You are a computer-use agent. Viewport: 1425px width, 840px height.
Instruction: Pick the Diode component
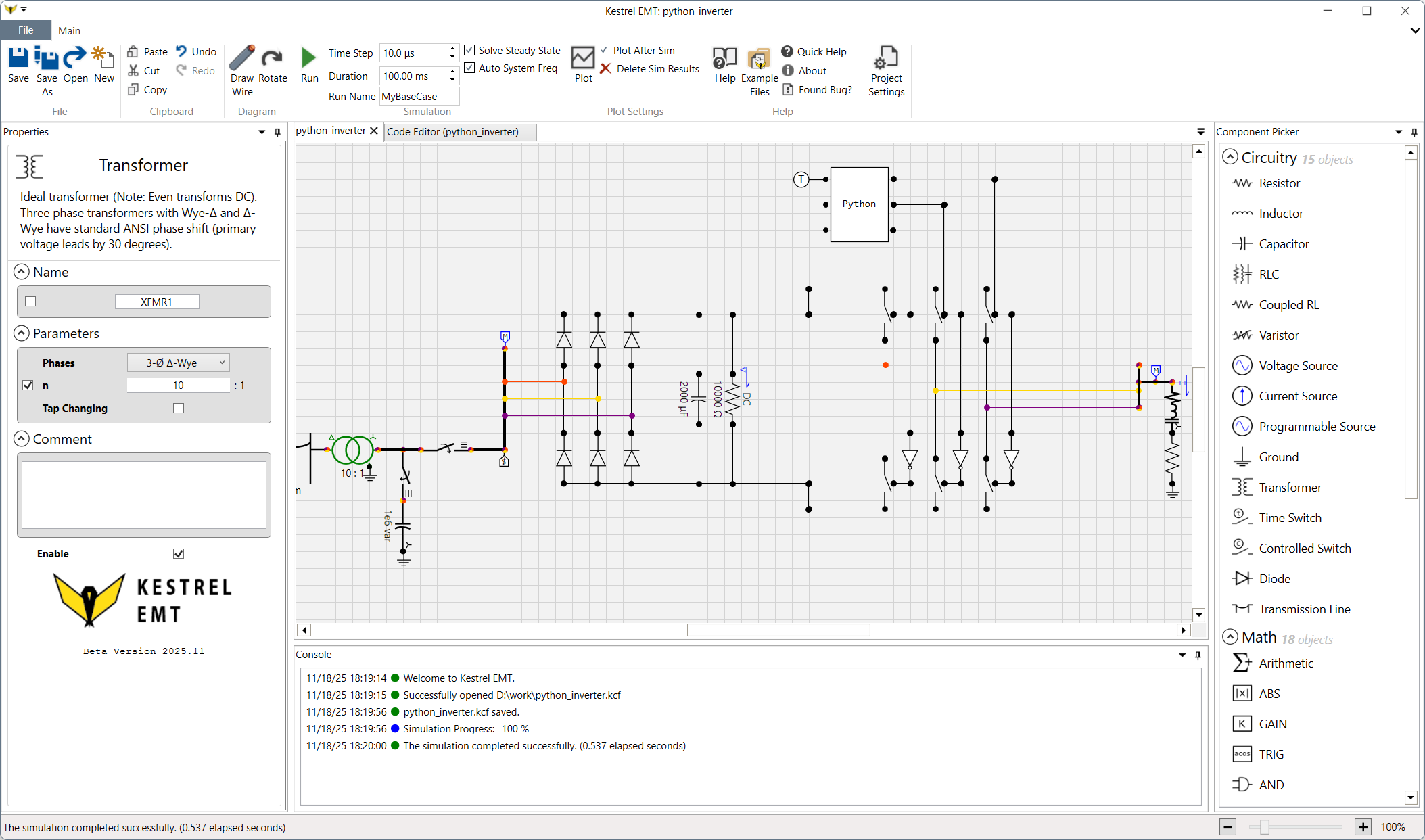pos(1261,579)
